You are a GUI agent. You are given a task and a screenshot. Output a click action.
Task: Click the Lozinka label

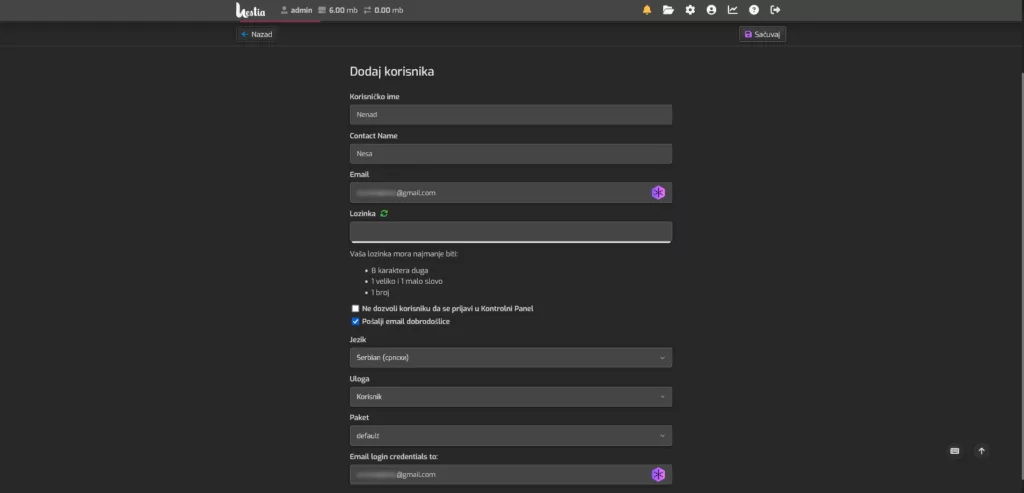point(362,214)
